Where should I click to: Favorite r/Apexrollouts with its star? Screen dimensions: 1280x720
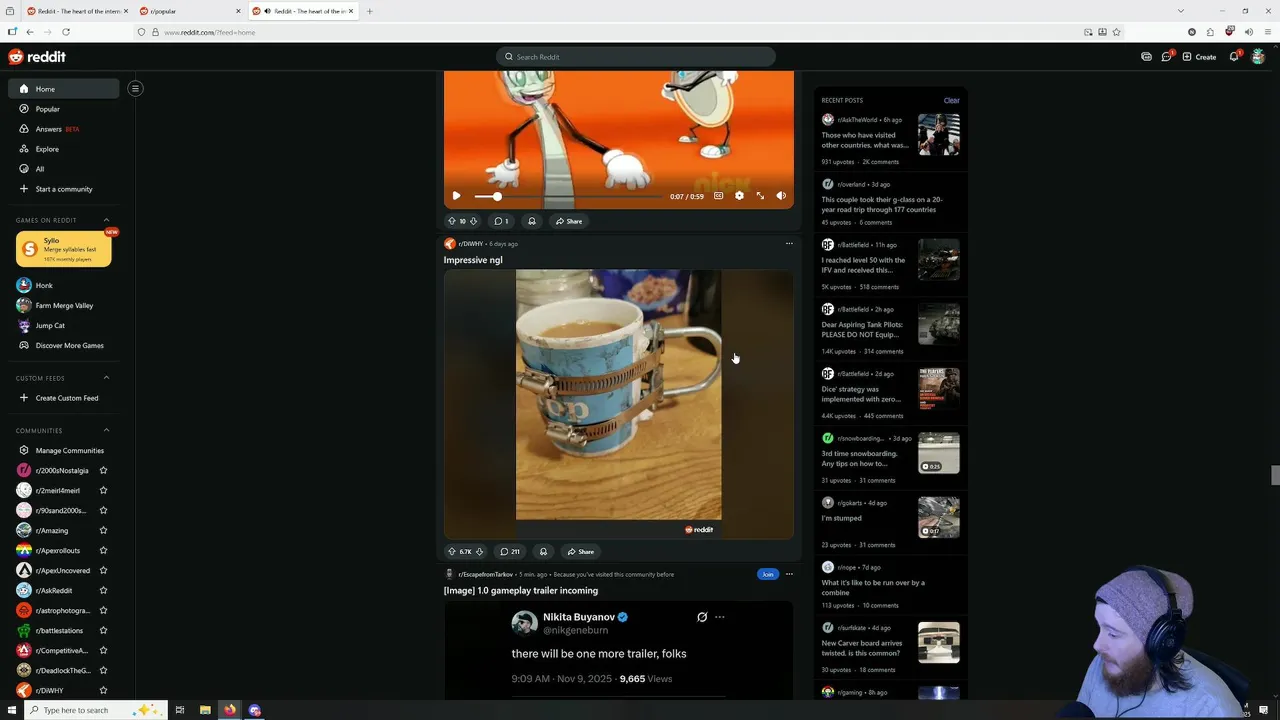click(x=103, y=551)
